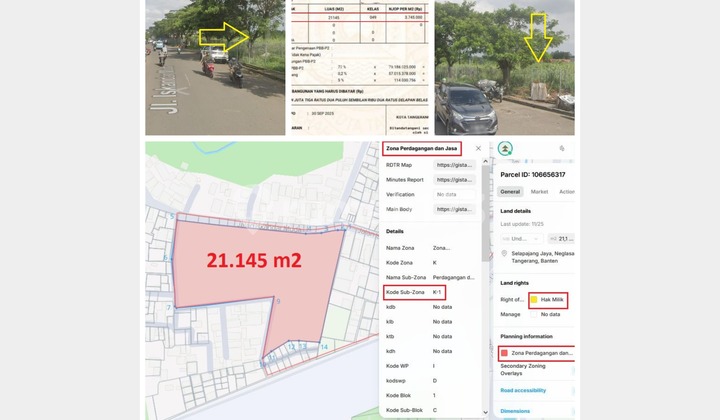The image size is (720, 420).
Task: Open the Action tab
Action: coord(567,191)
